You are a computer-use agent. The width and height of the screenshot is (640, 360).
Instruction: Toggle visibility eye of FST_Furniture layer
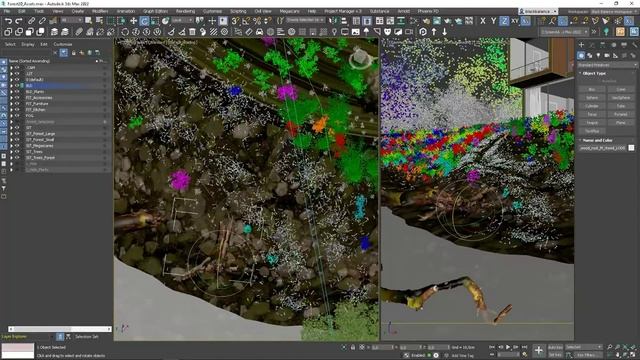pos(17,104)
